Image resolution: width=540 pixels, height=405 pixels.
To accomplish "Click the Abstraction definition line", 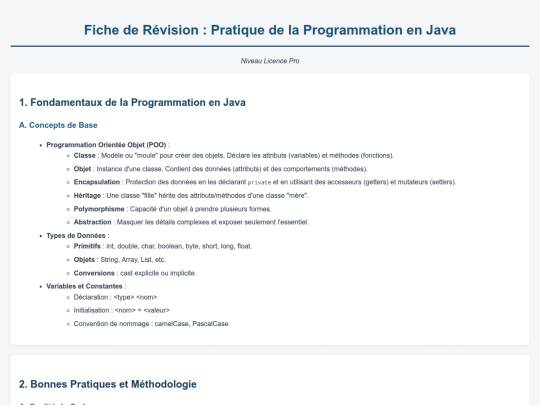I will (x=191, y=222).
